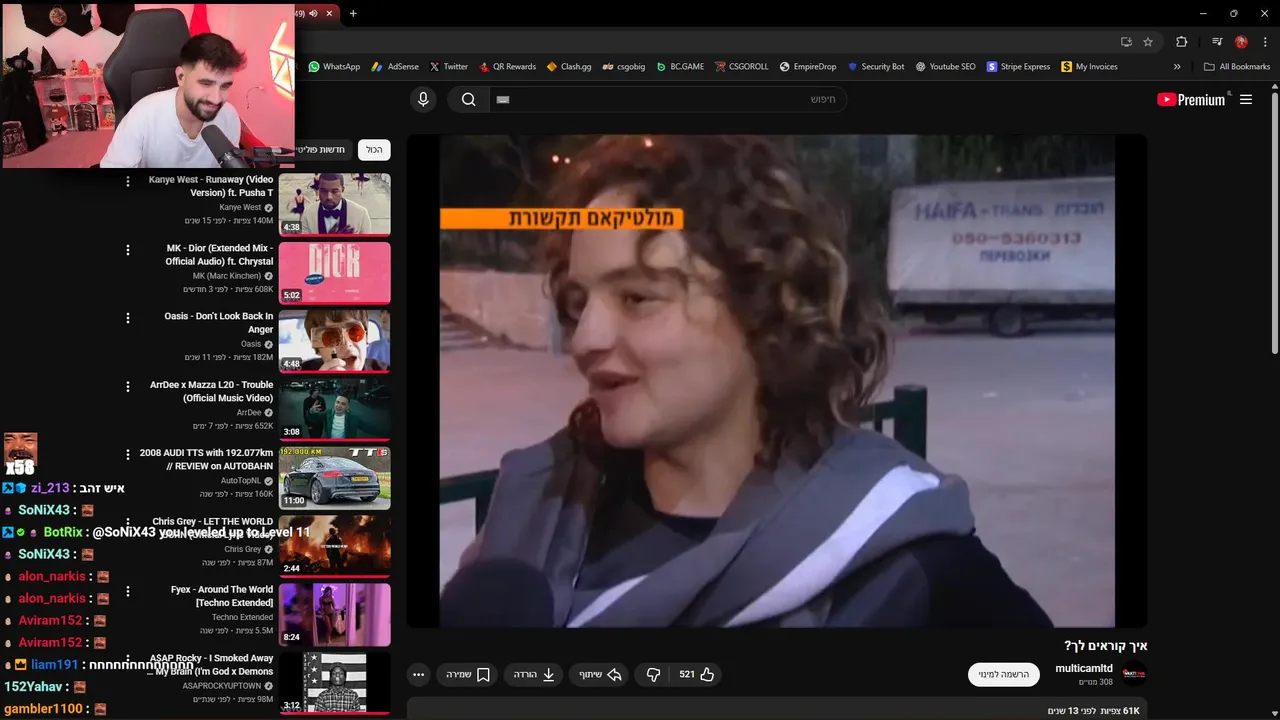Open the Kanye West Runaway video thumbnail
Viewport: 1280px width, 720px height.
click(334, 204)
